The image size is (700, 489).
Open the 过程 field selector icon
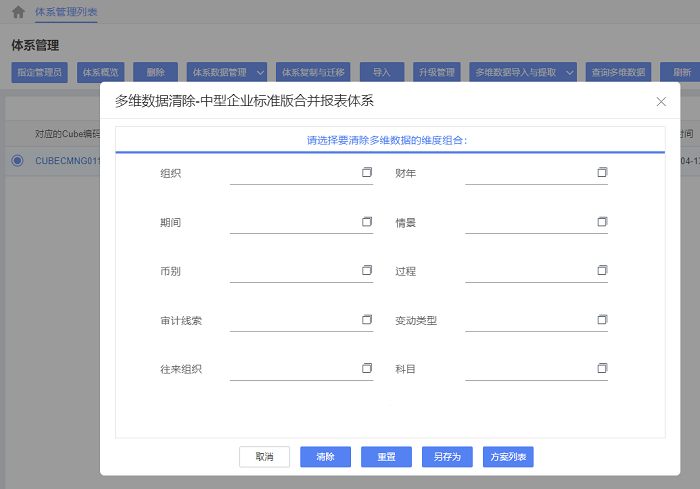coord(602,271)
